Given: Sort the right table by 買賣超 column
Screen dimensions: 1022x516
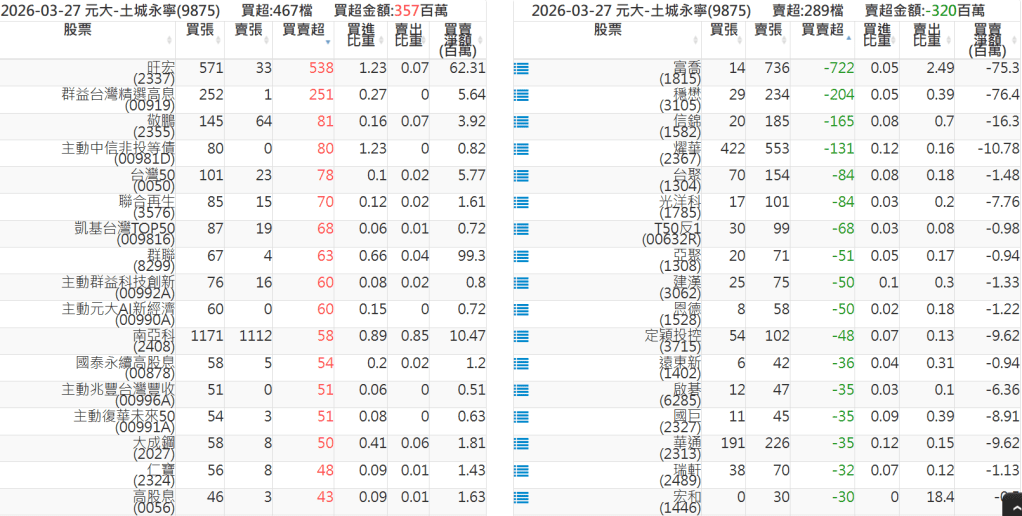Looking at the screenshot, I should [x=822, y=30].
